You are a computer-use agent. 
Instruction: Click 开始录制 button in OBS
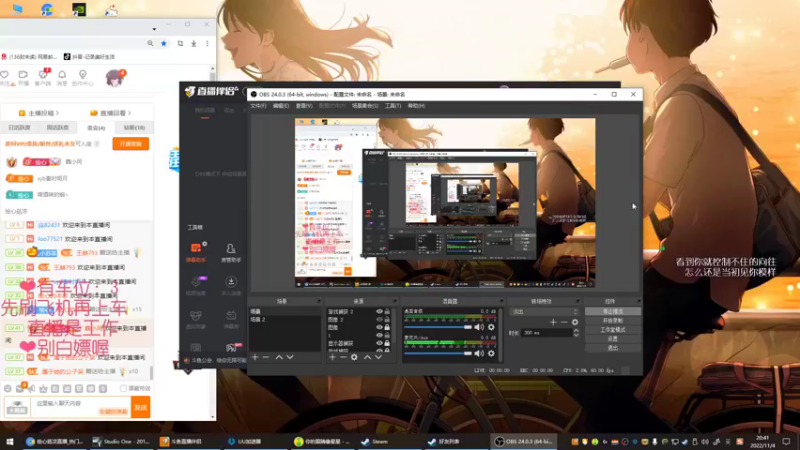pyautogui.click(x=612, y=320)
